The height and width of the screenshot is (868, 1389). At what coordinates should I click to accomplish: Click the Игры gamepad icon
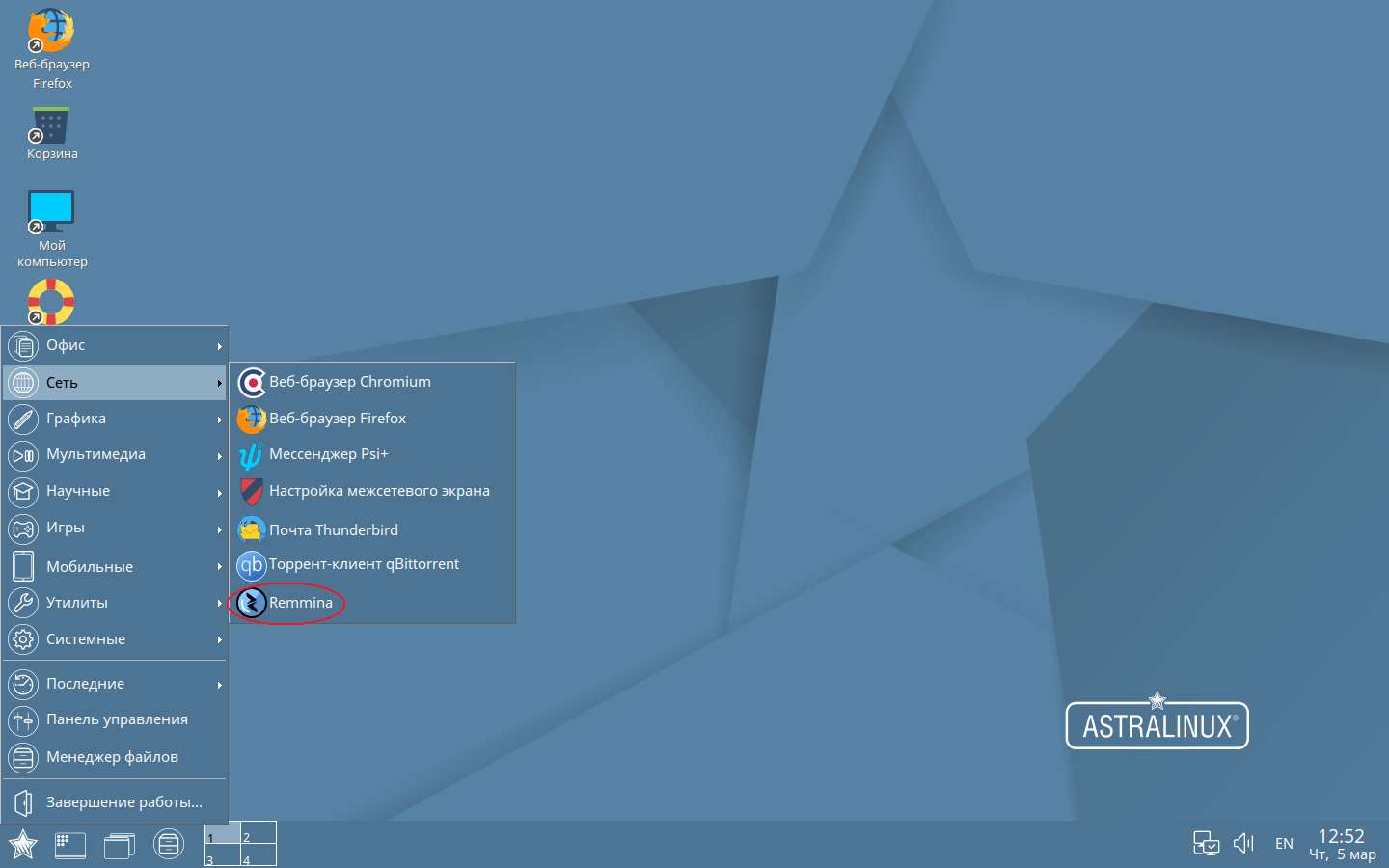tap(23, 529)
